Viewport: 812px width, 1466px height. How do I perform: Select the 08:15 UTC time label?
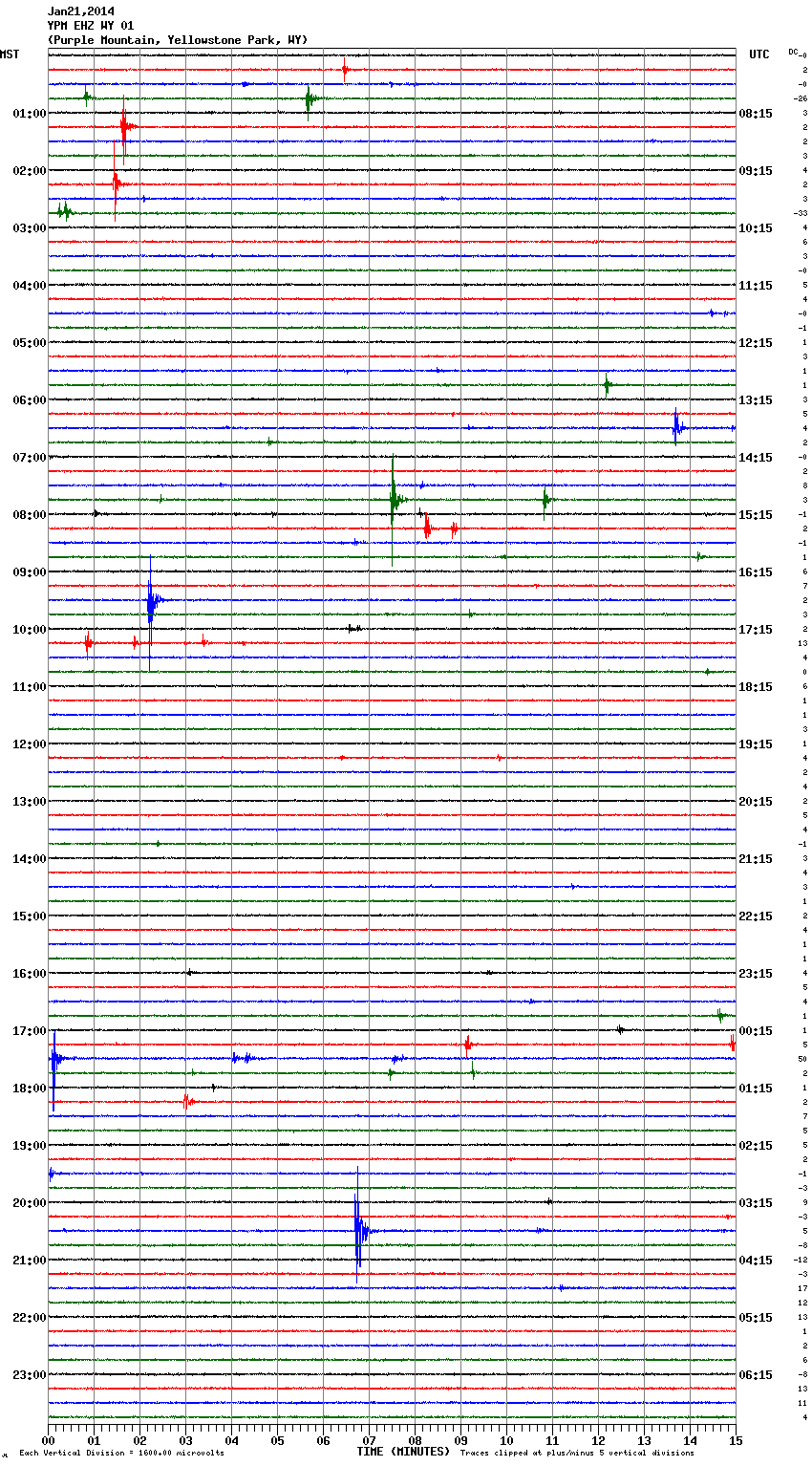[756, 114]
